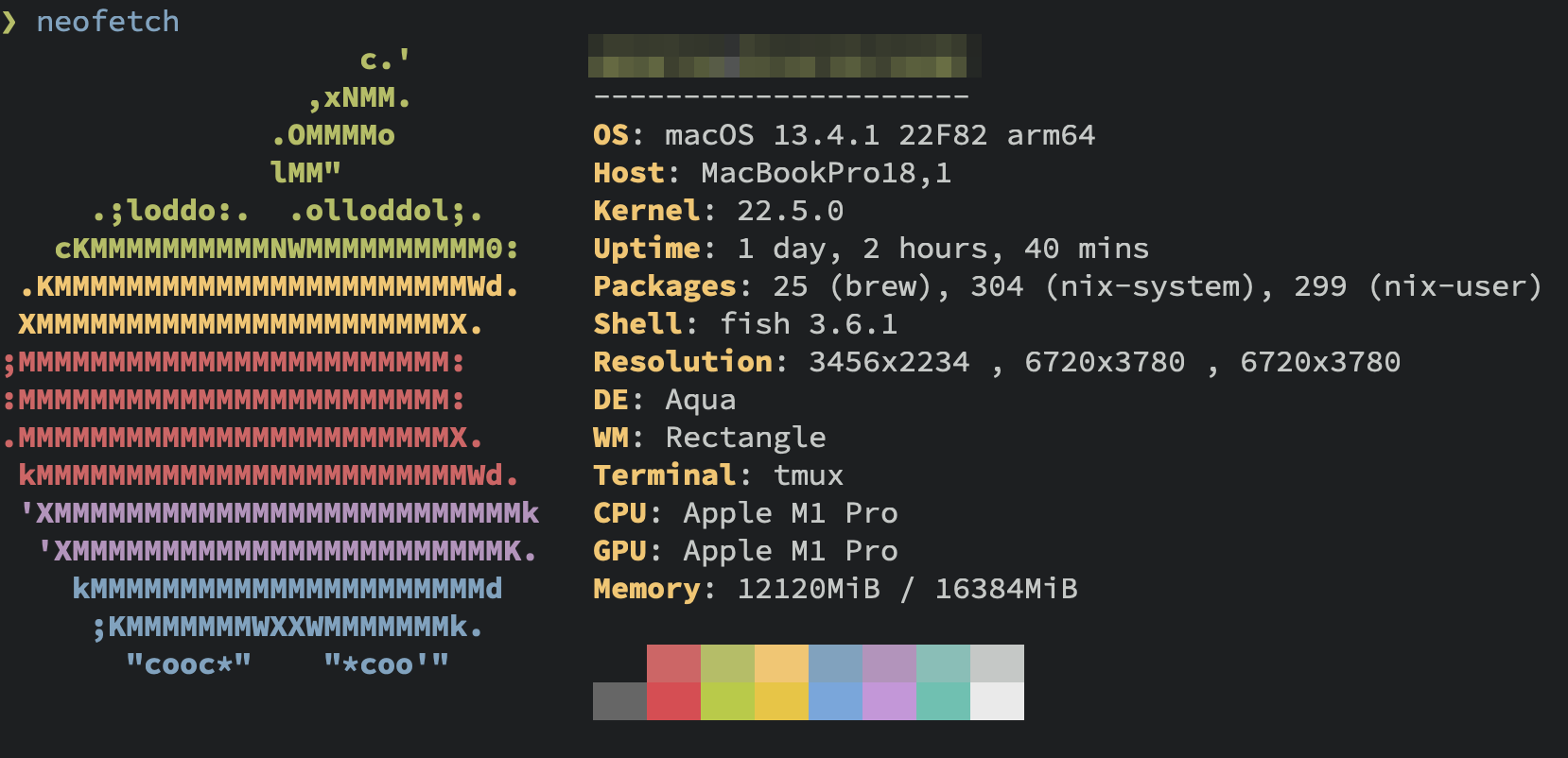Click the top-row muted blue color block
Viewport: 1568px width, 758px height.
(x=835, y=663)
